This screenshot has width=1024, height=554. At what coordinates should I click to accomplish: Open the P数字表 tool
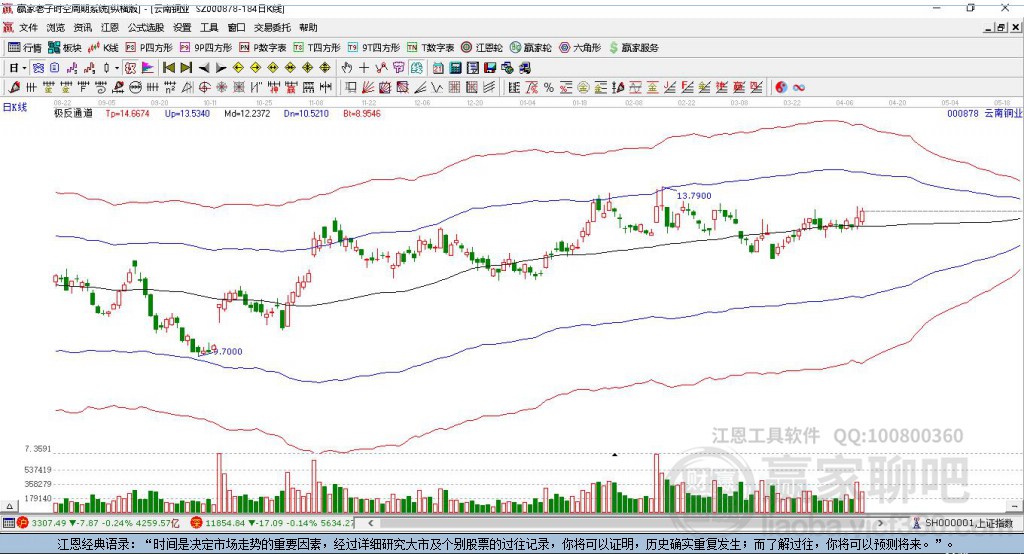pyautogui.click(x=263, y=48)
